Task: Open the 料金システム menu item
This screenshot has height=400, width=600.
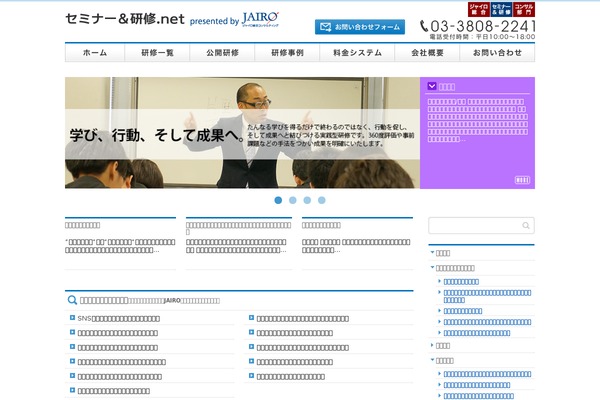Action: pos(357,53)
